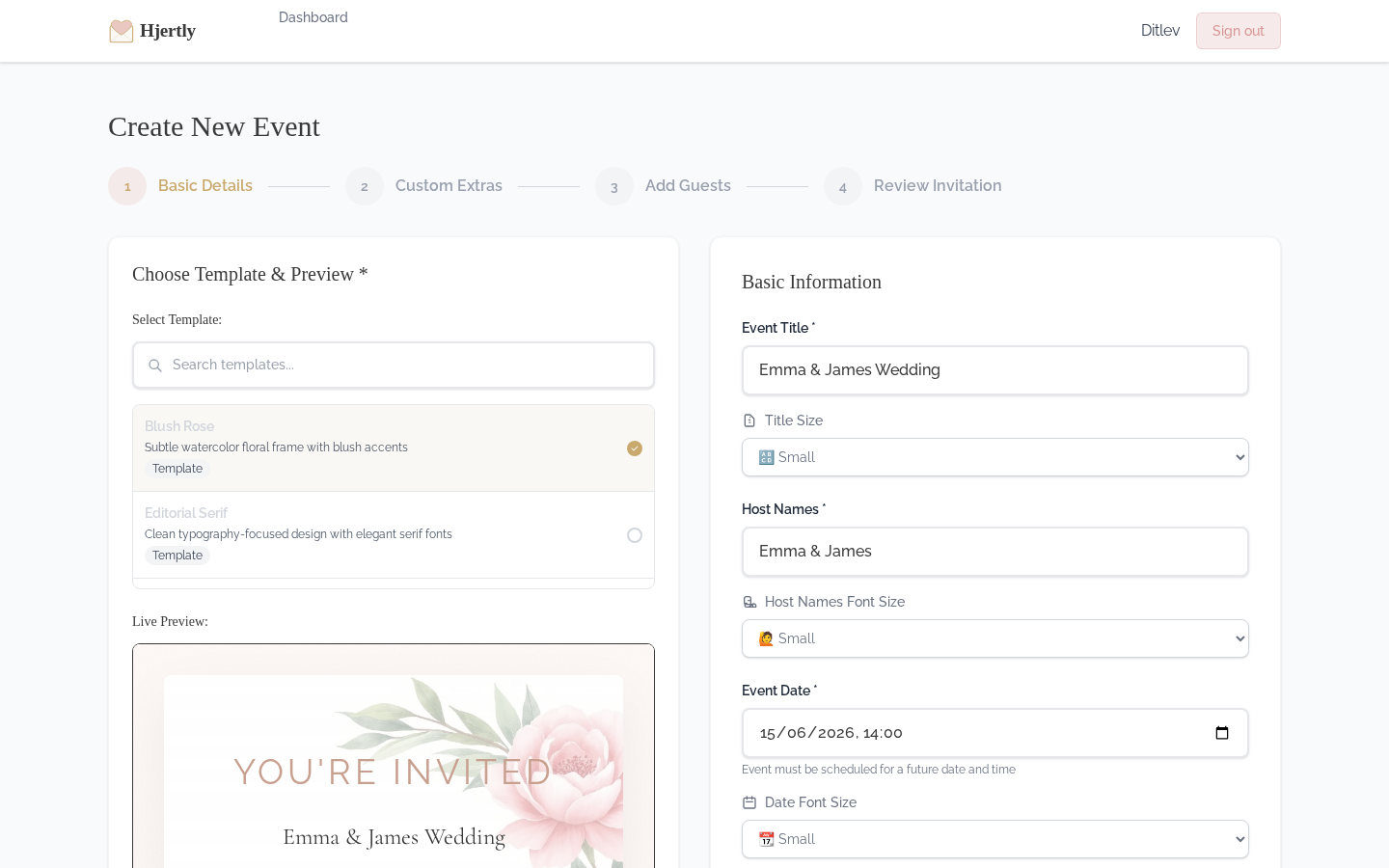Click the document icon beside Title Size
Image resolution: width=1389 pixels, height=868 pixels.
click(750, 420)
